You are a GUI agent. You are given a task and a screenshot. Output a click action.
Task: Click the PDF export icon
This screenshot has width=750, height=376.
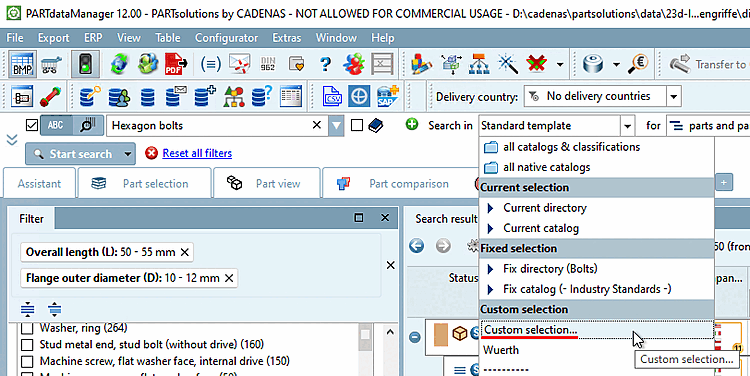(176, 64)
